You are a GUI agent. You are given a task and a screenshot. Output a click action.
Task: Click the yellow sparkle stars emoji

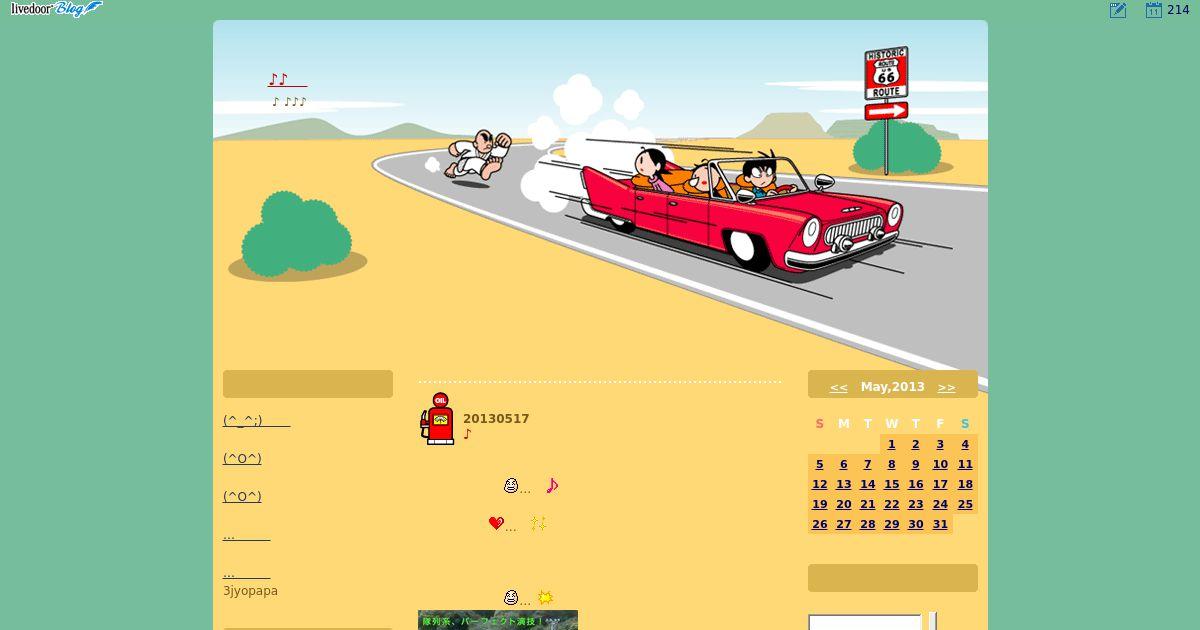pyautogui.click(x=538, y=523)
